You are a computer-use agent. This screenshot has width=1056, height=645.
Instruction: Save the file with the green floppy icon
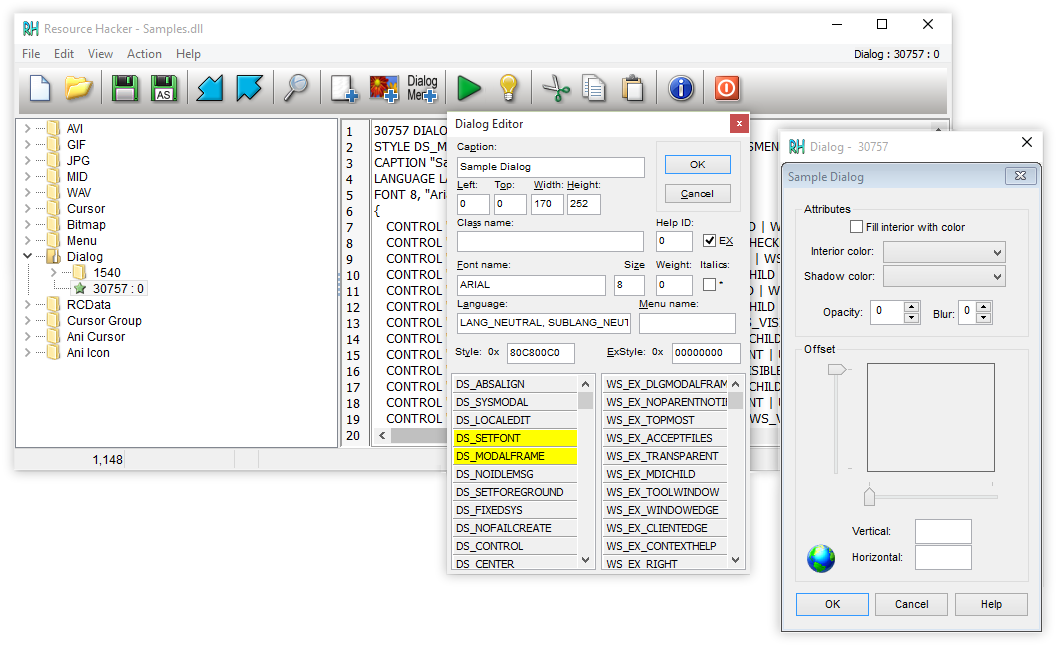pos(125,88)
